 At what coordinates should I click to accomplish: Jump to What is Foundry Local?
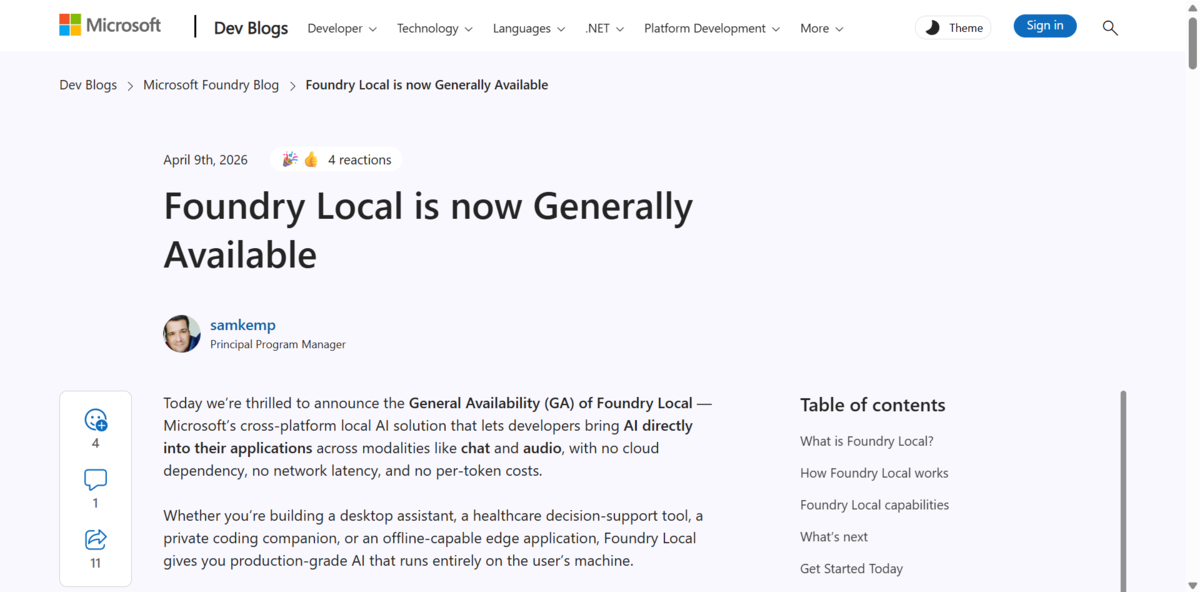867,441
